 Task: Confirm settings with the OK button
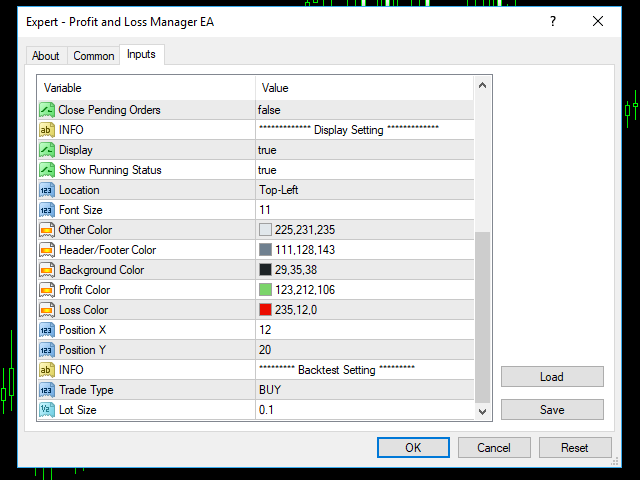[413, 447]
